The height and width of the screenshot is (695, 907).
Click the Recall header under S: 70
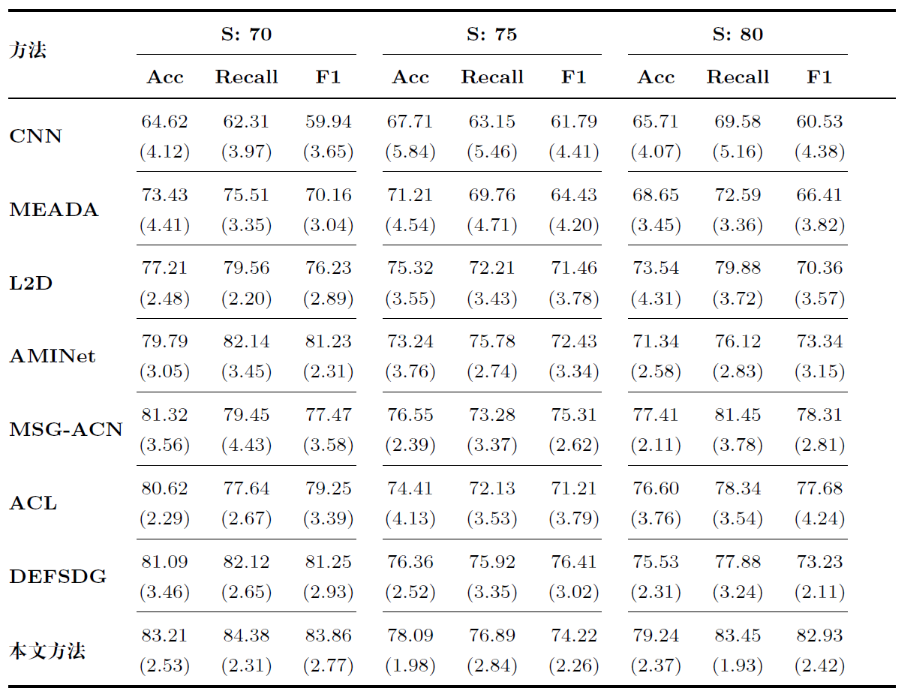click(x=246, y=77)
